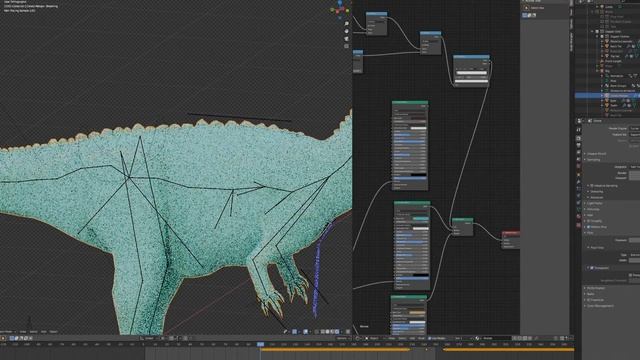Viewport: 640px width, 360px height.
Task: Expand the Light Paths panel
Action: pyautogui.click(x=594, y=203)
